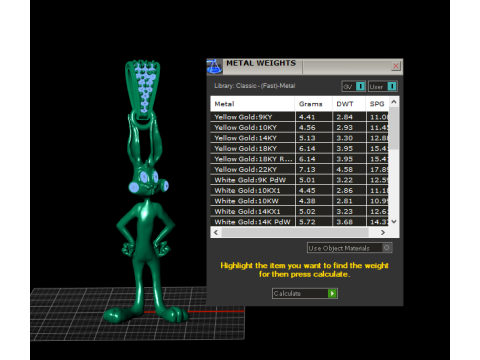Click the 4.38 grams value
This screenshot has width=480, height=360.
(307, 201)
